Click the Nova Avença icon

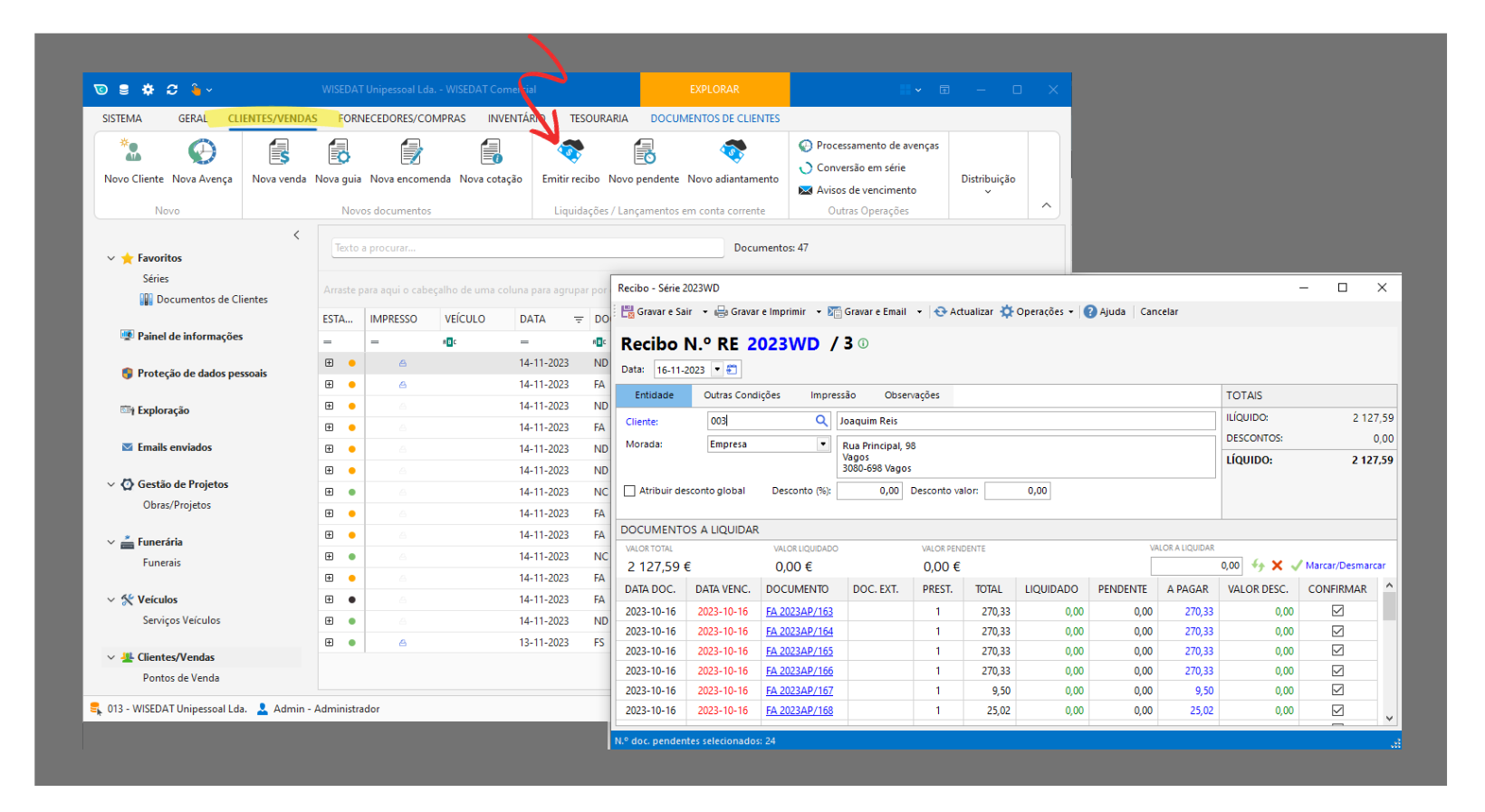pos(202,152)
